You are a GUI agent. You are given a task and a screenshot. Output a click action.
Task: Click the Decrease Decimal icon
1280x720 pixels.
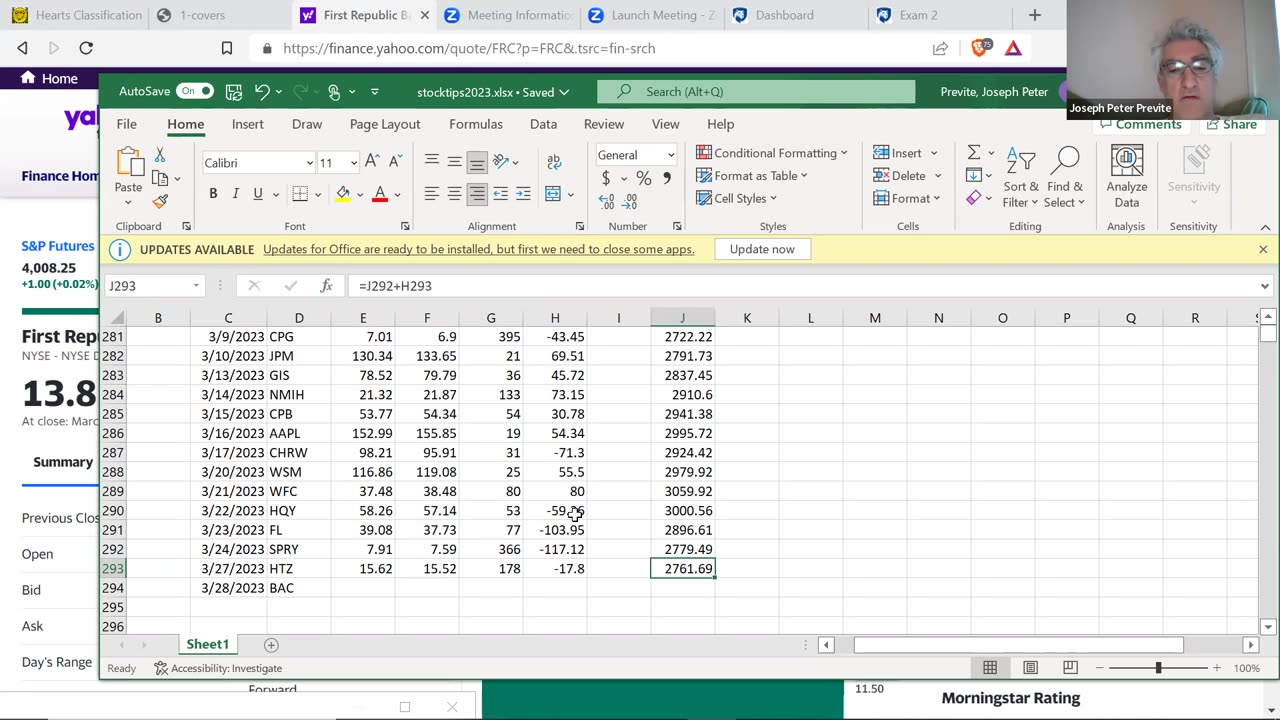pyautogui.click(x=629, y=202)
